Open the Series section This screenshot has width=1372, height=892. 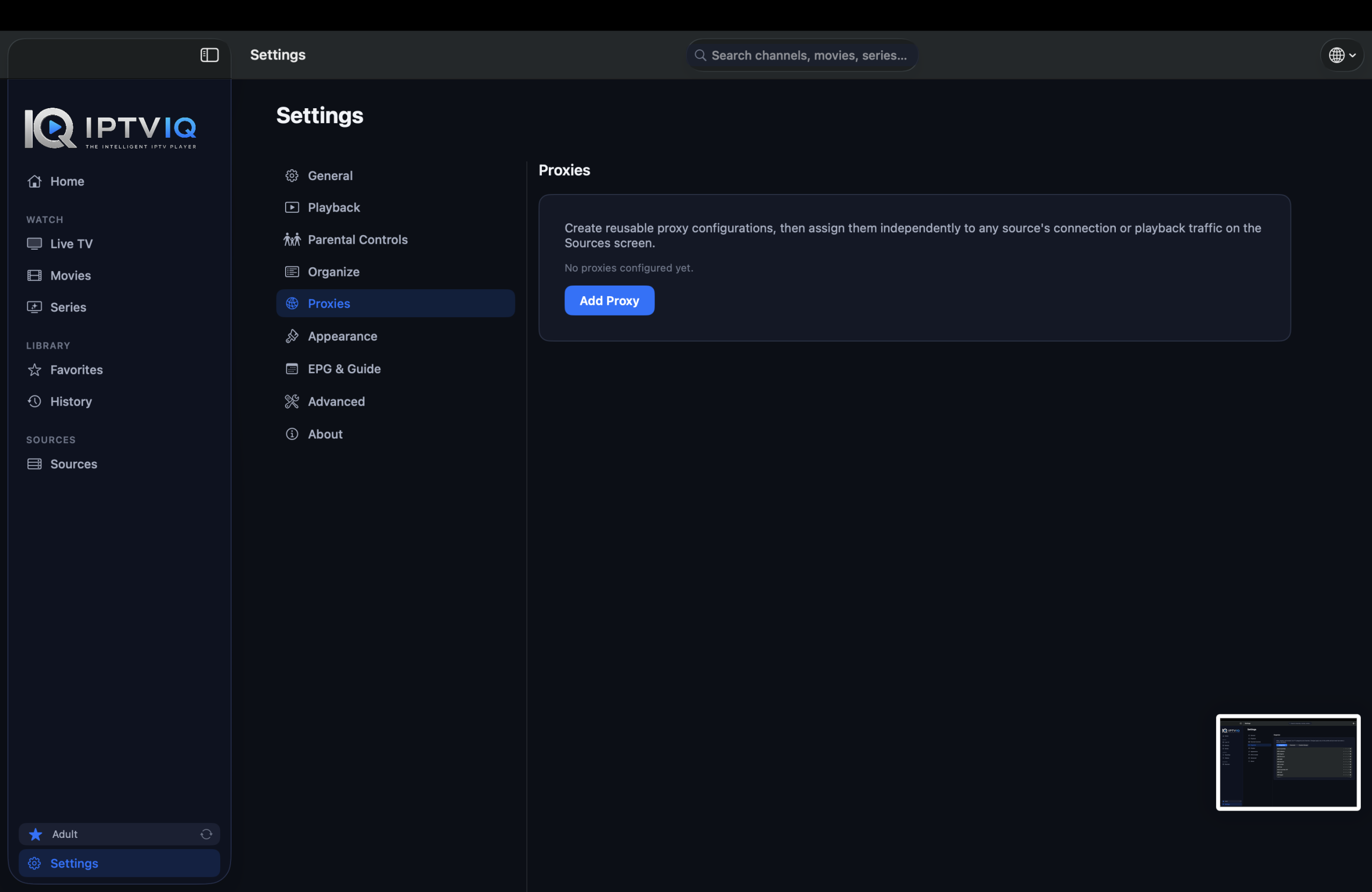pos(120,307)
